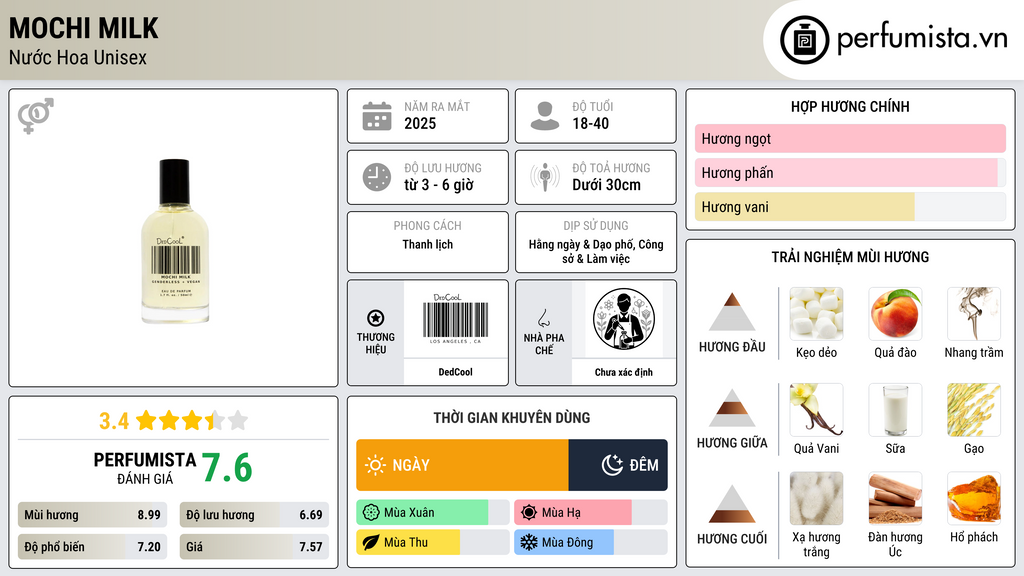Click the Hương phấn accord bar
This screenshot has height=576, width=1024.
click(850, 172)
